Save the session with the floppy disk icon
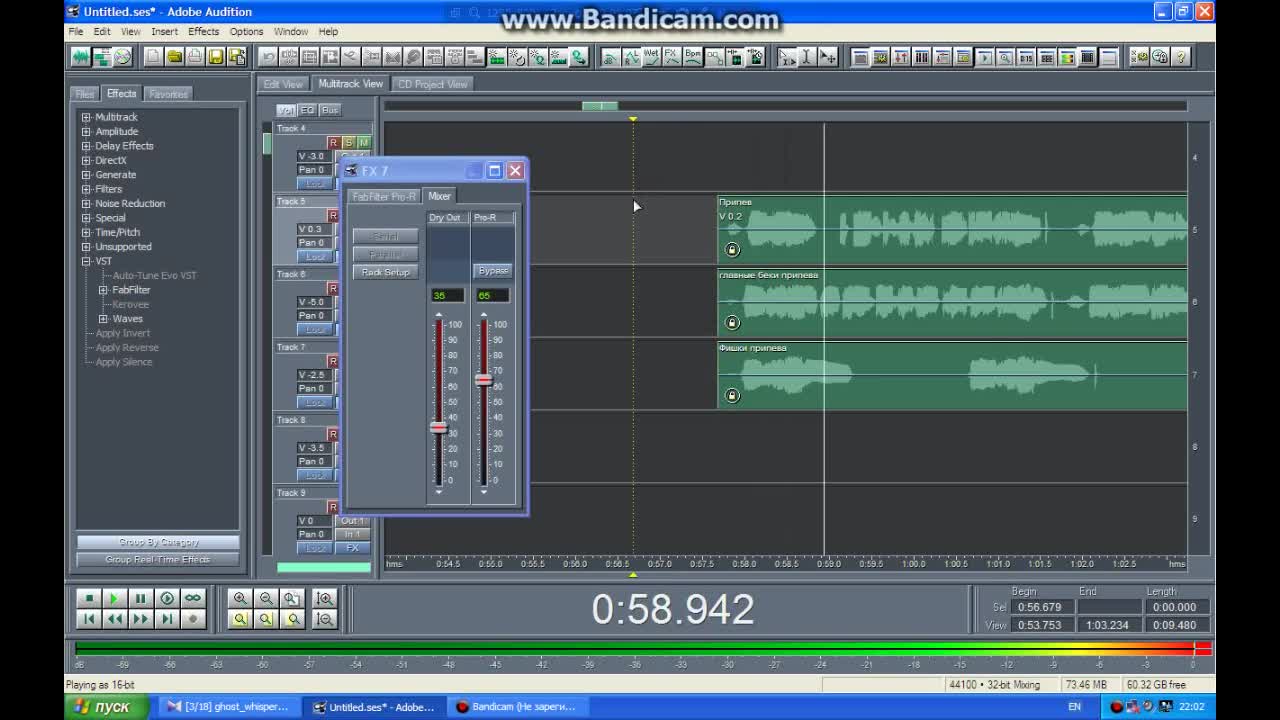The width and height of the screenshot is (1280, 720). tap(215, 57)
